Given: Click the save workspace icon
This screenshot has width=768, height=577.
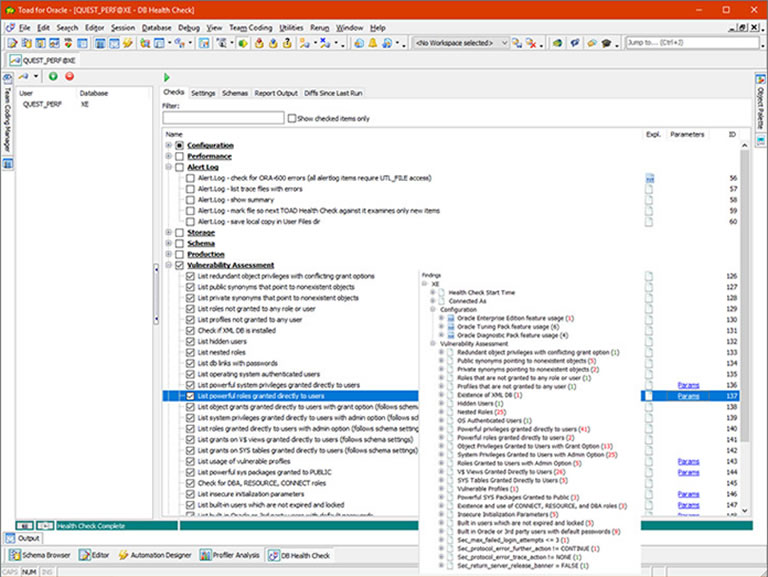Looking at the screenshot, I should [x=517, y=43].
